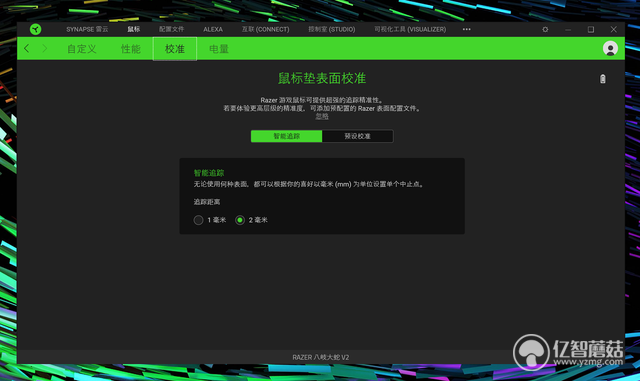Open the 配置文件 tab
640x381 pixels.
pos(171,29)
